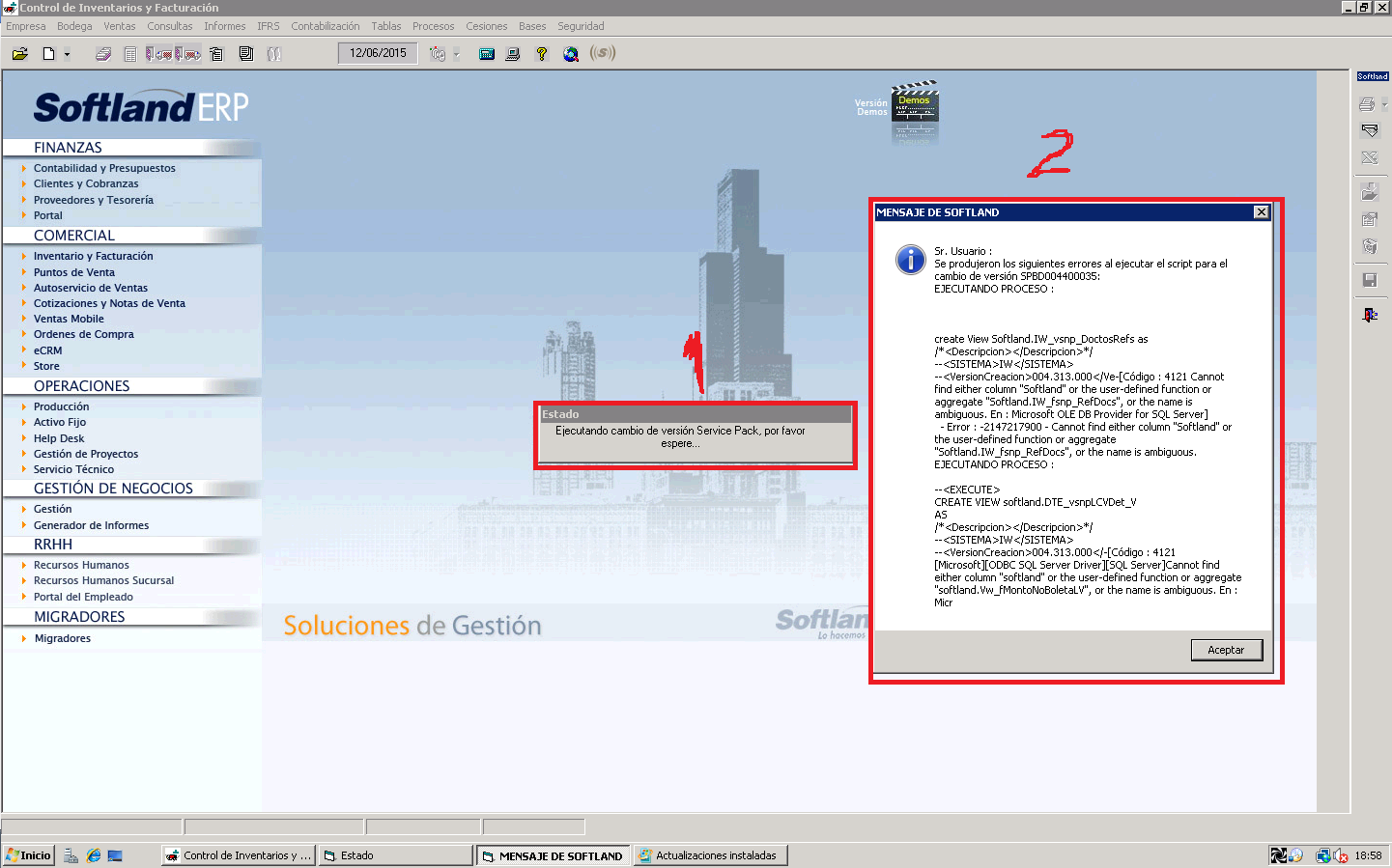Open Activo Fijo module
Image resolution: width=1392 pixels, height=868 pixels.
click(x=60, y=422)
